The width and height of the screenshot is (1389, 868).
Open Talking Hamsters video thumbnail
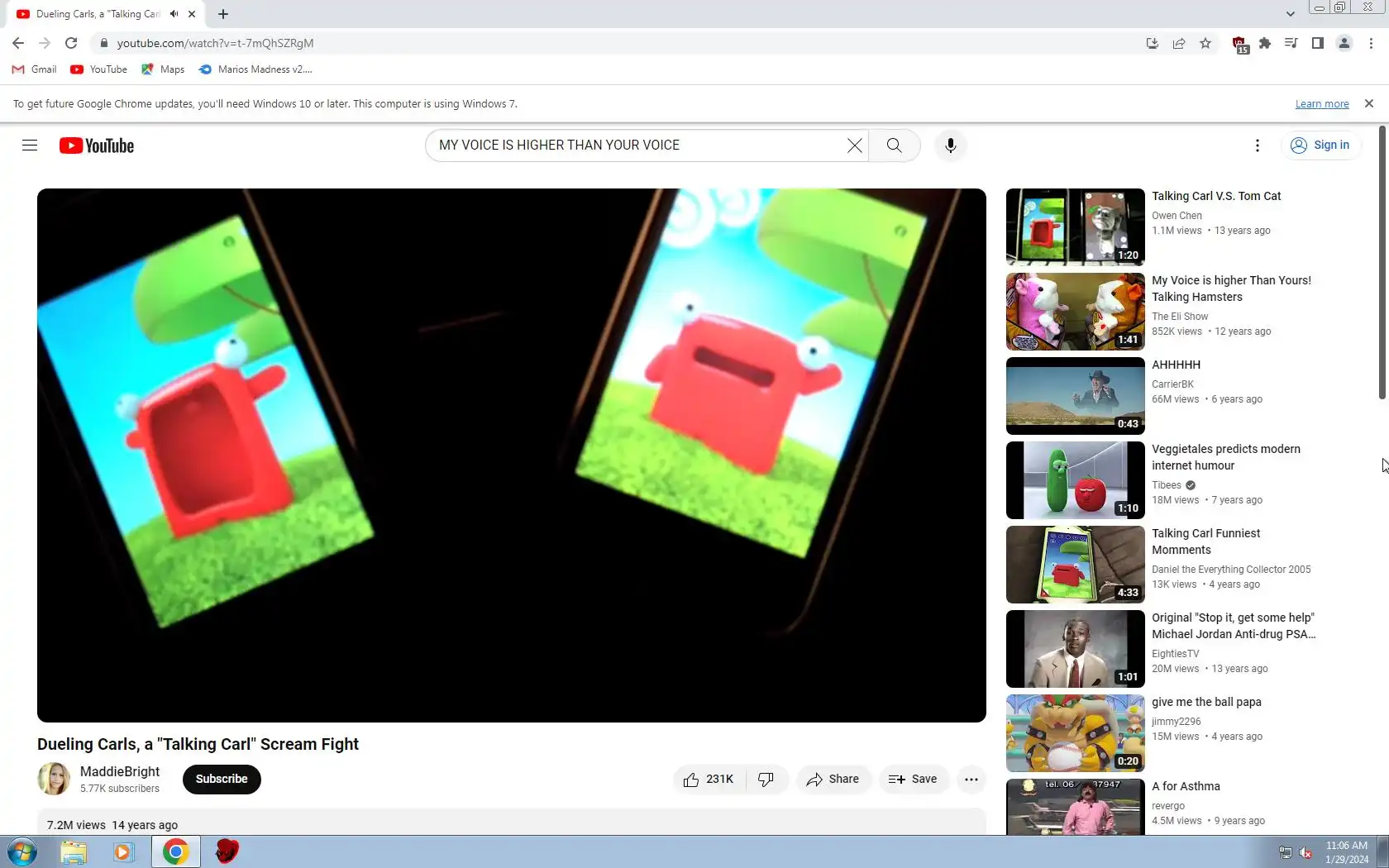click(1076, 312)
